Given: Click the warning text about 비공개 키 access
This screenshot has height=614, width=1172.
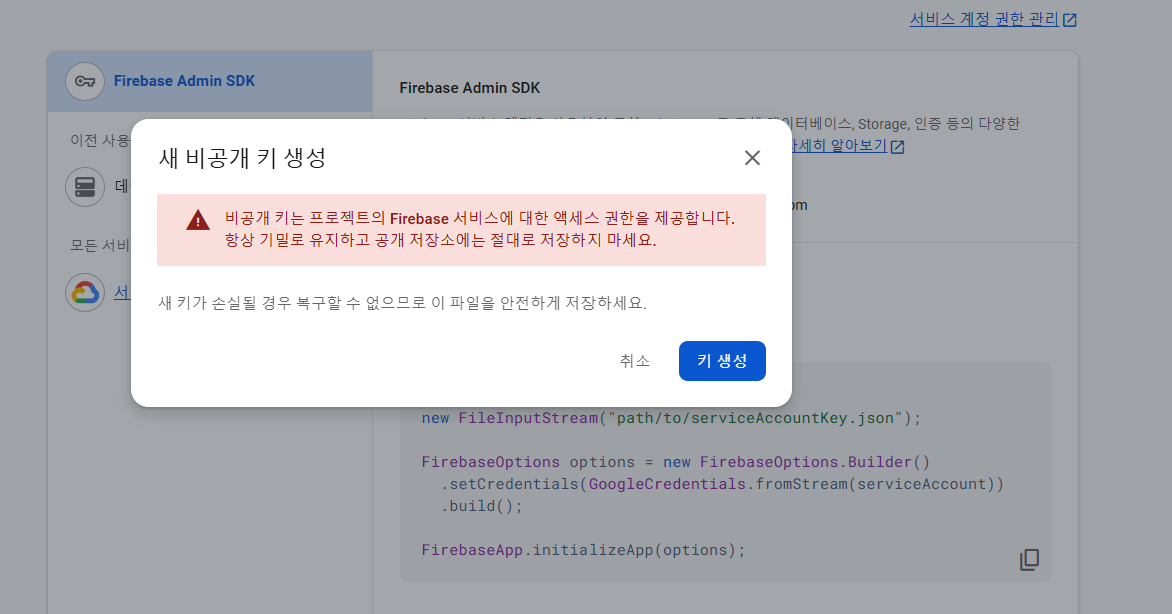Looking at the screenshot, I should tap(480, 229).
